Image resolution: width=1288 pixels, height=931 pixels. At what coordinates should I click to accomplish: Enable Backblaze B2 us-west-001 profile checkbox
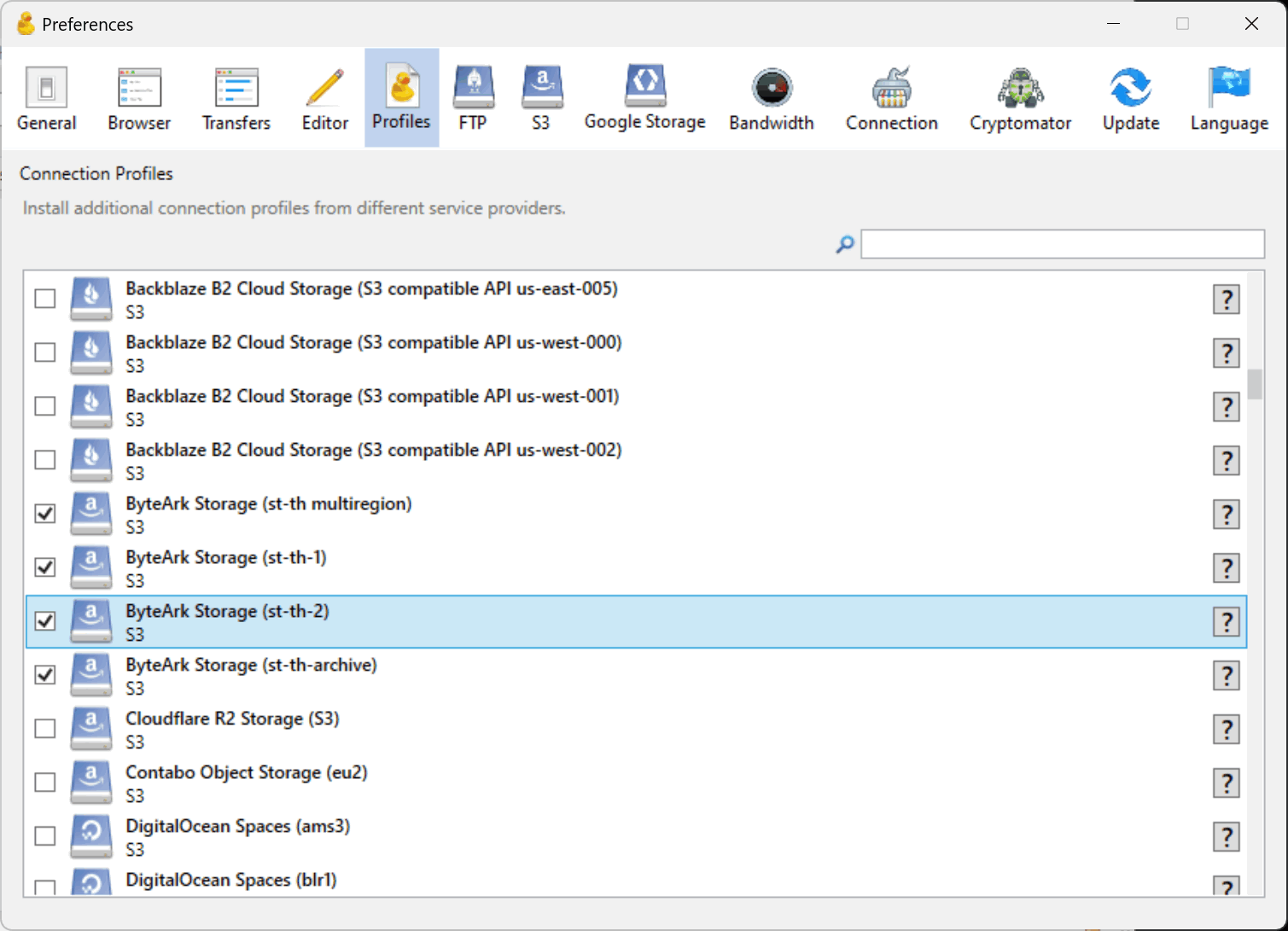pyautogui.click(x=45, y=406)
